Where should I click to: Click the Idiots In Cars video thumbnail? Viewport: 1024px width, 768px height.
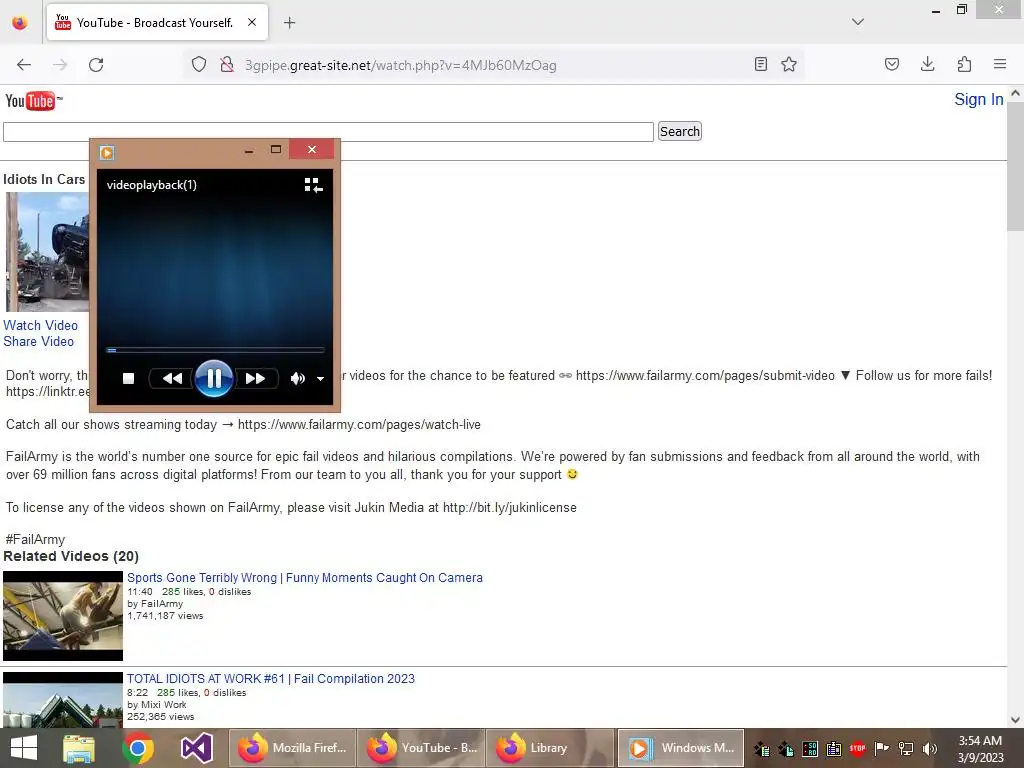[x=48, y=251]
